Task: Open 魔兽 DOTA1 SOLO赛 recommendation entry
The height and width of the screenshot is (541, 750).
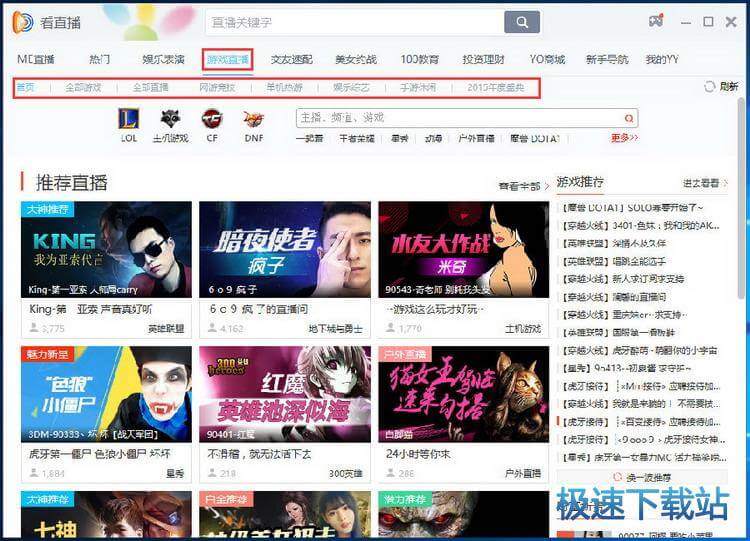Action: pos(632,208)
